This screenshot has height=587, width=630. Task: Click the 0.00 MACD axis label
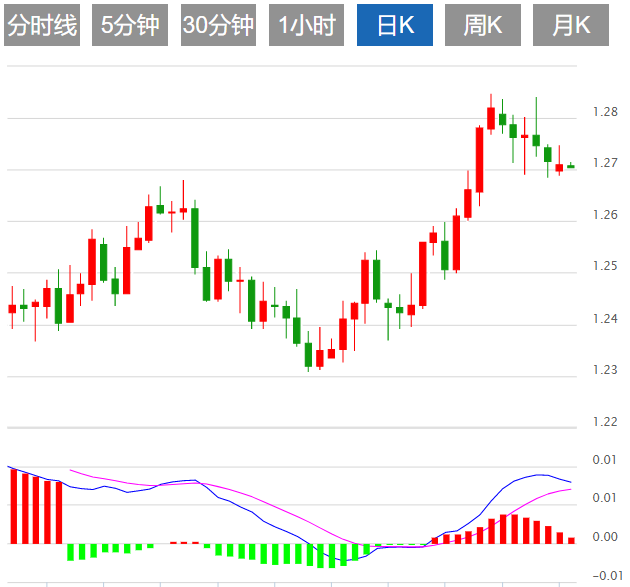605,537
